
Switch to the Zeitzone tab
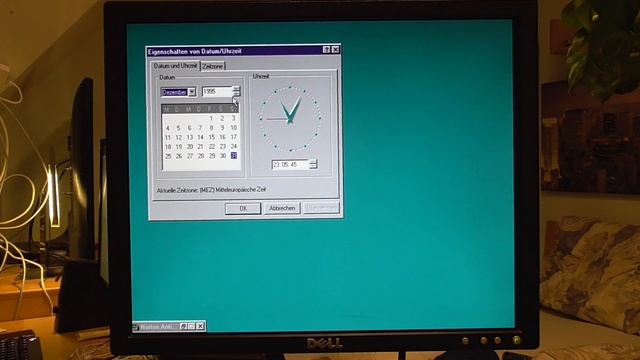tap(213, 66)
